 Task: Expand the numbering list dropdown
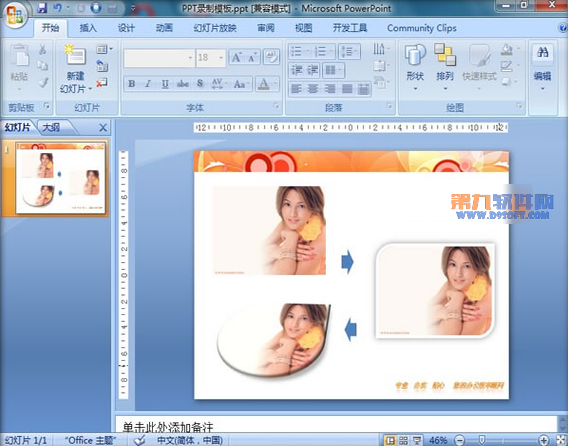(x=331, y=51)
